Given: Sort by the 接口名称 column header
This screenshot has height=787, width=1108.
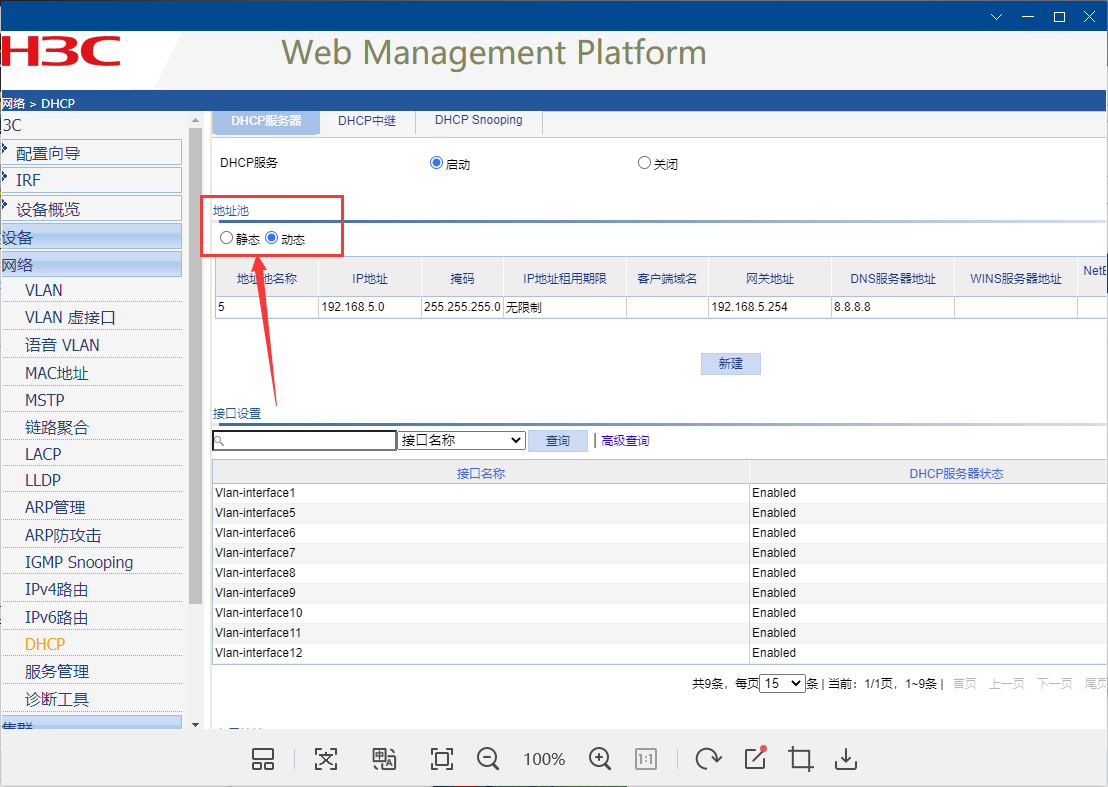Looking at the screenshot, I should pyautogui.click(x=481, y=473).
